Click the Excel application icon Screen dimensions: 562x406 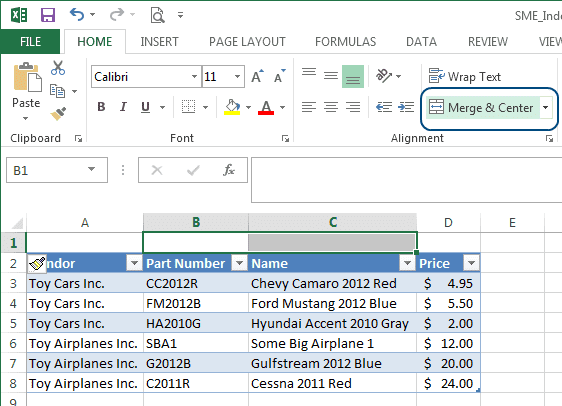coord(19,15)
